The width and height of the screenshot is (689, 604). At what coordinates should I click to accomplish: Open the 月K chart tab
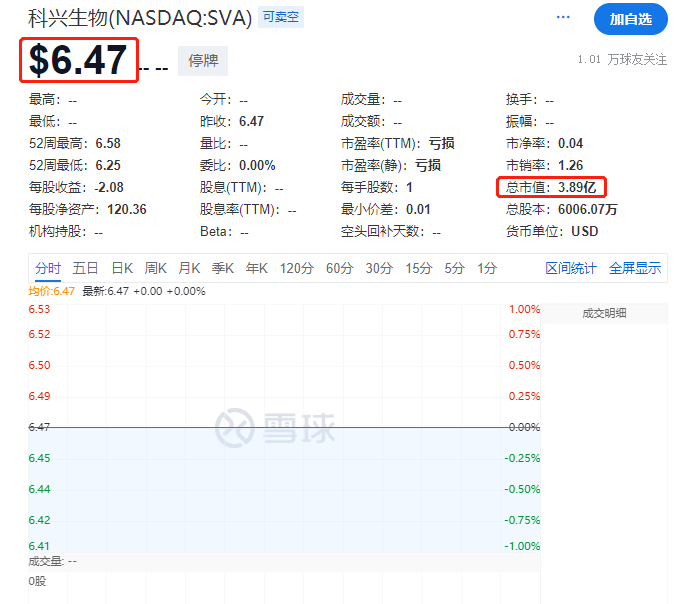click(189, 268)
